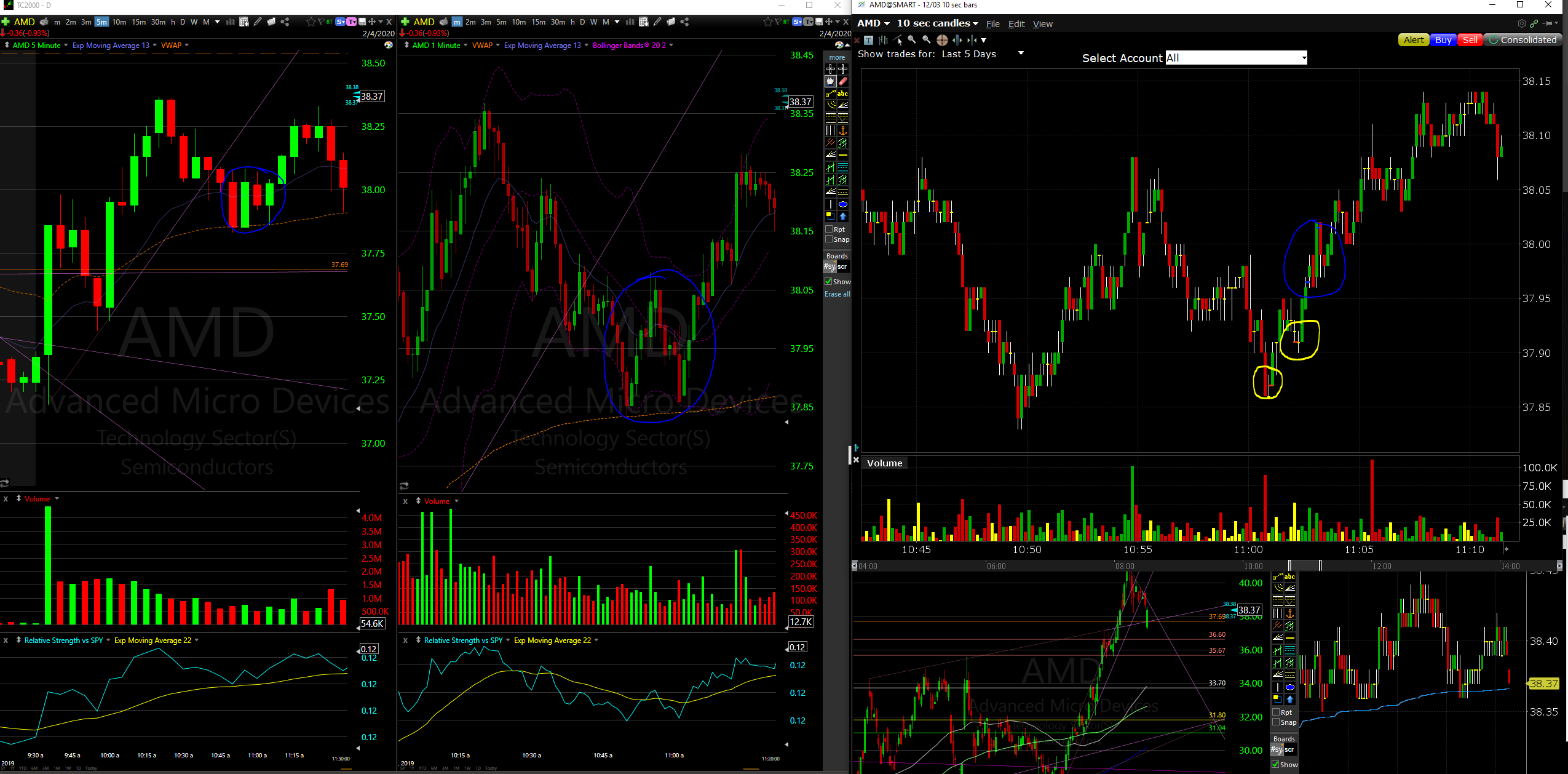
Task: Select the '#sy' board in the left palette
Action: [x=830, y=266]
